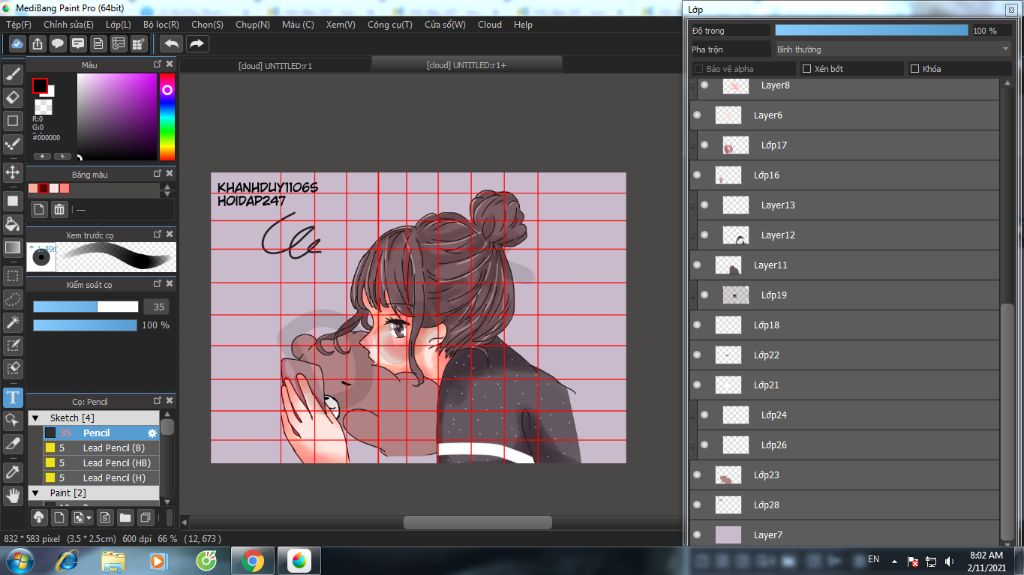
Task: Switch to [cloud] UNTITLED:r1 tab
Action: [275, 65]
